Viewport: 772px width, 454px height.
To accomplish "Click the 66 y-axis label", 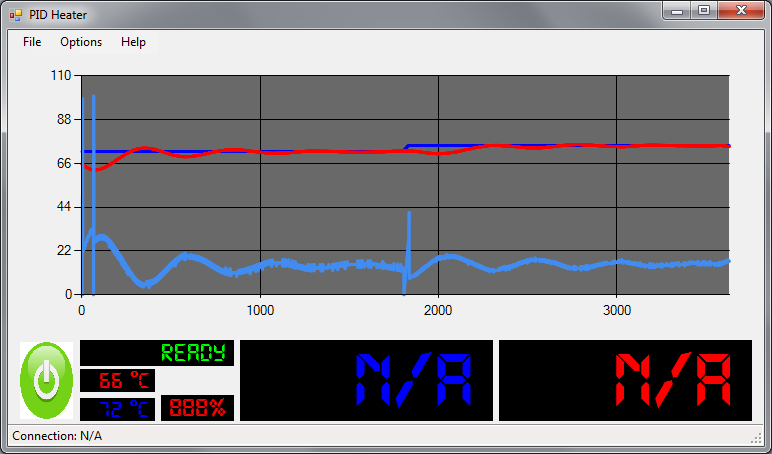I will click(x=64, y=163).
